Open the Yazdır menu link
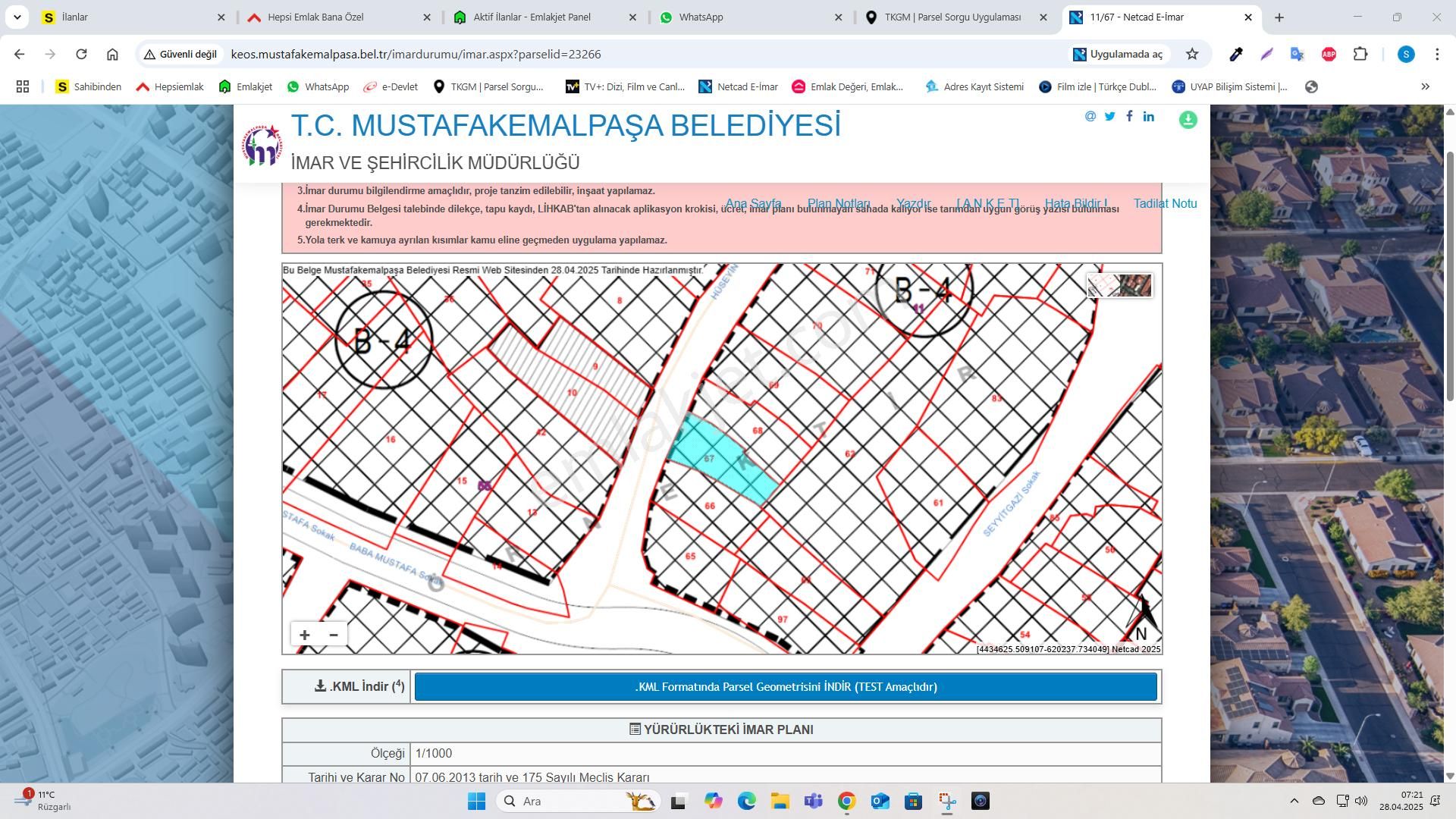The width and height of the screenshot is (1456, 819). (x=913, y=203)
